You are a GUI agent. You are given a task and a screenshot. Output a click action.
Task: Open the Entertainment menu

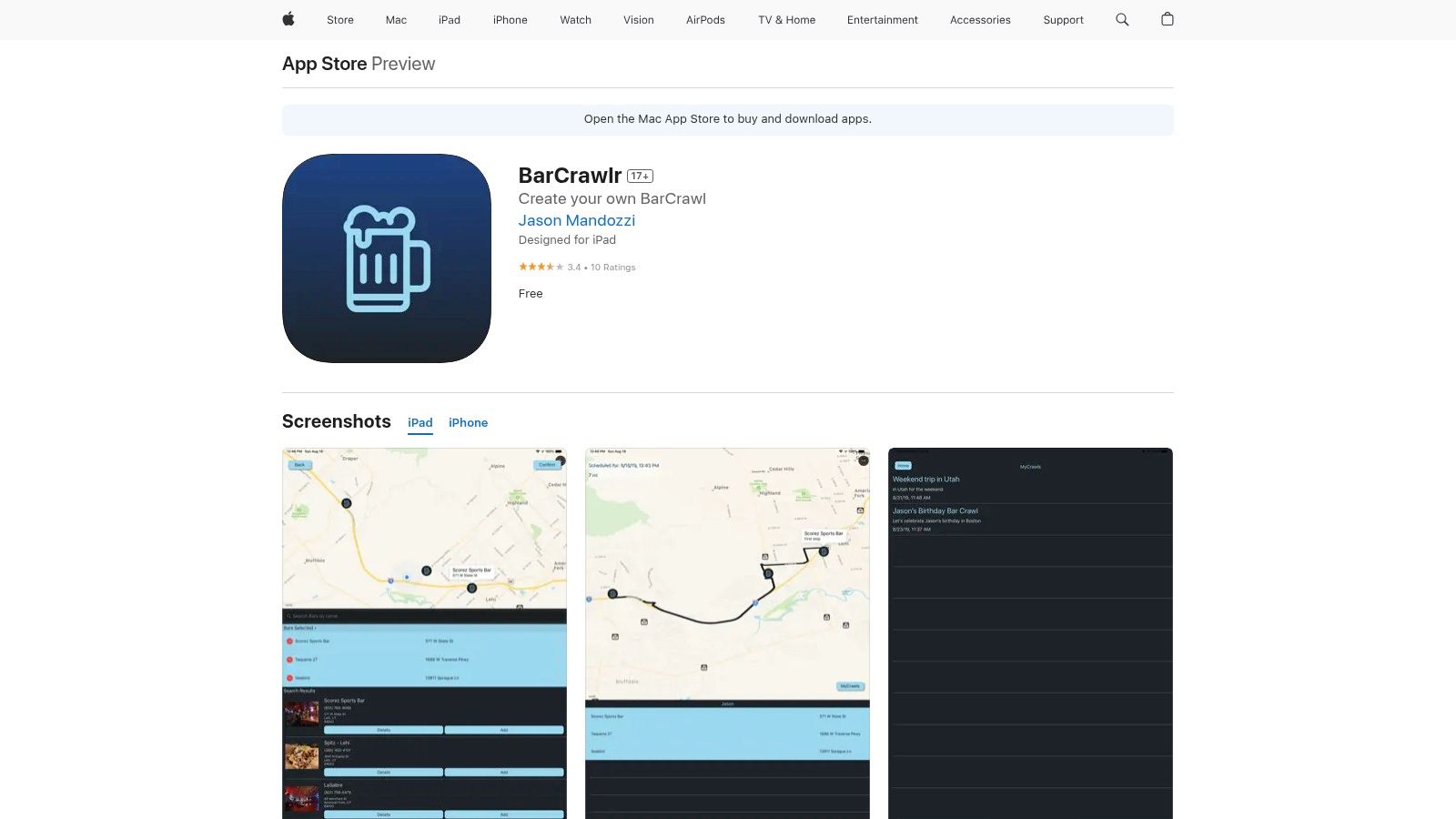pyautogui.click(x=883, y=20)
